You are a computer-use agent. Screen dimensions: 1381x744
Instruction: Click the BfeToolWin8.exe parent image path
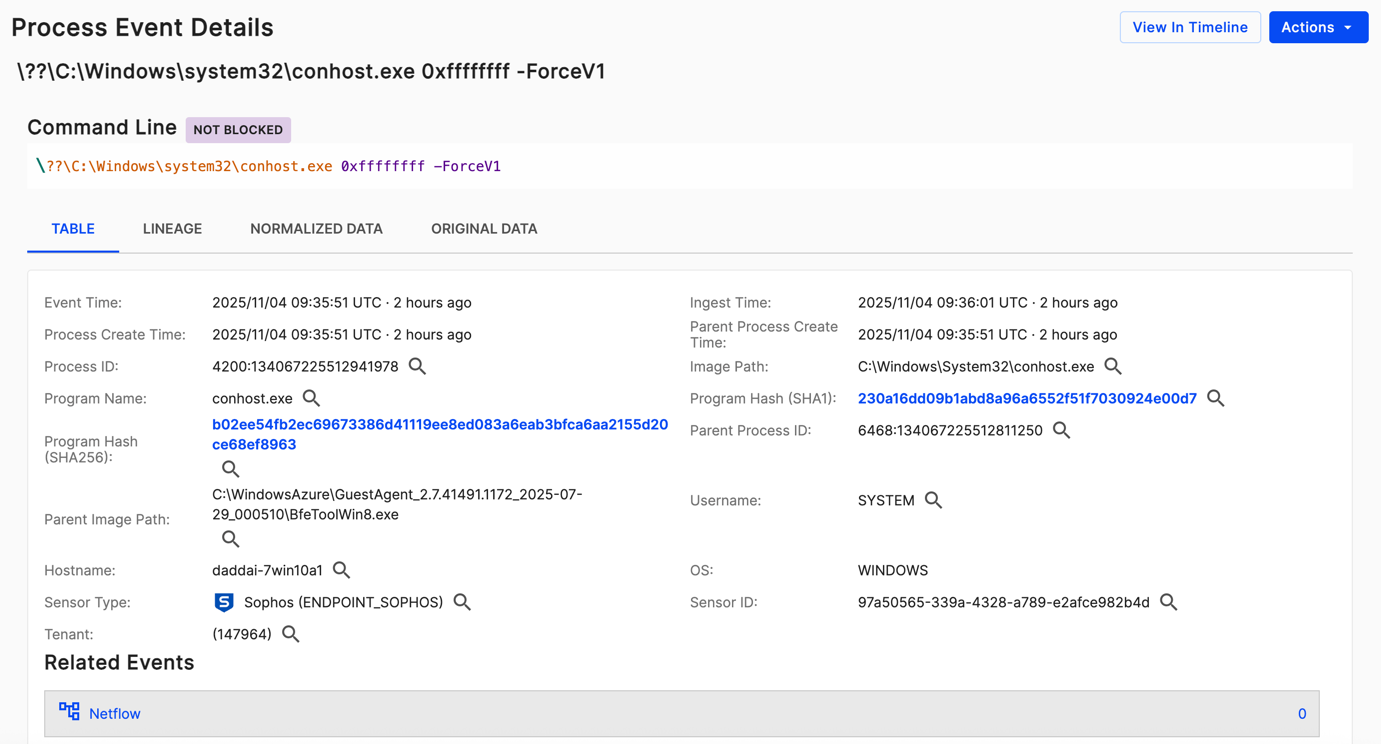coord(397,504)
